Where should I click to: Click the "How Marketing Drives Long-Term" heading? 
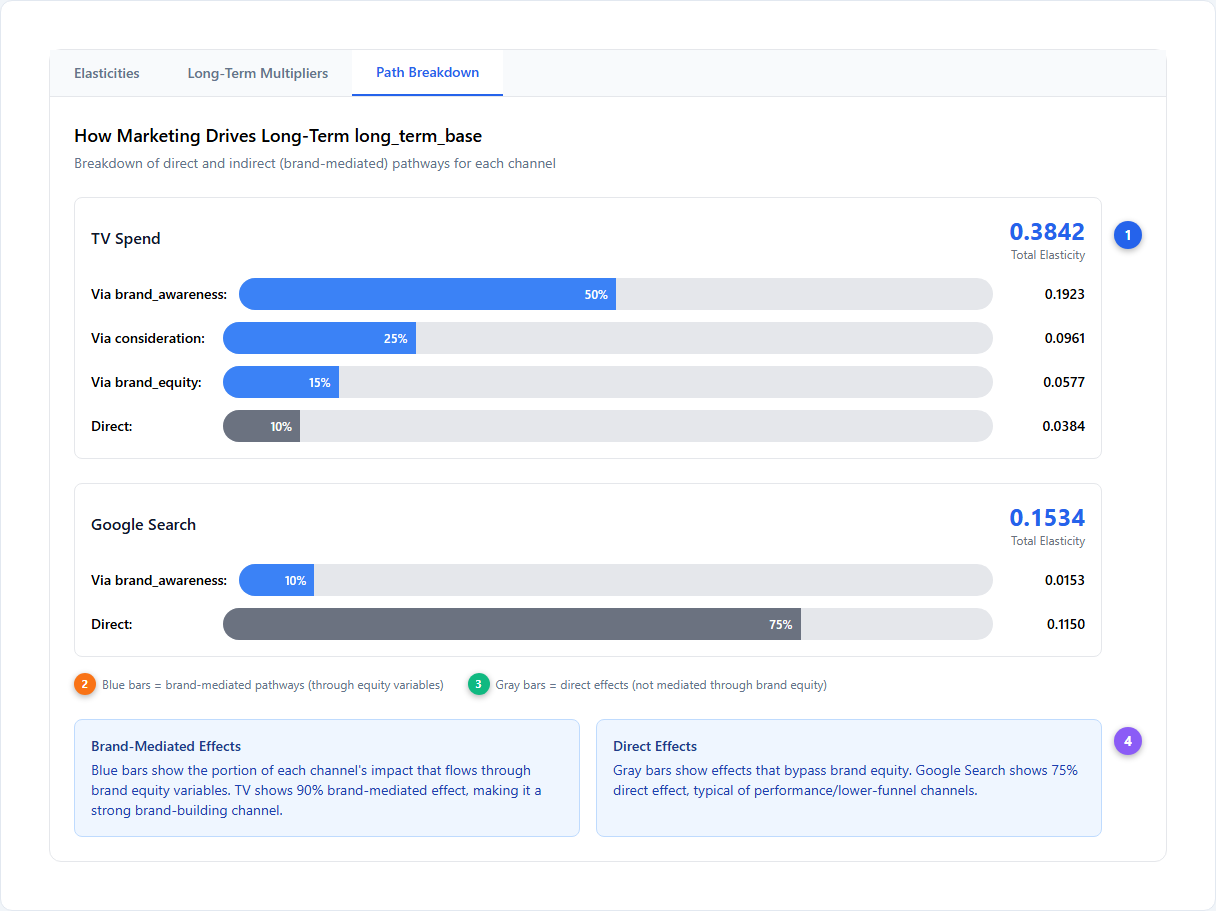(278, 136)
